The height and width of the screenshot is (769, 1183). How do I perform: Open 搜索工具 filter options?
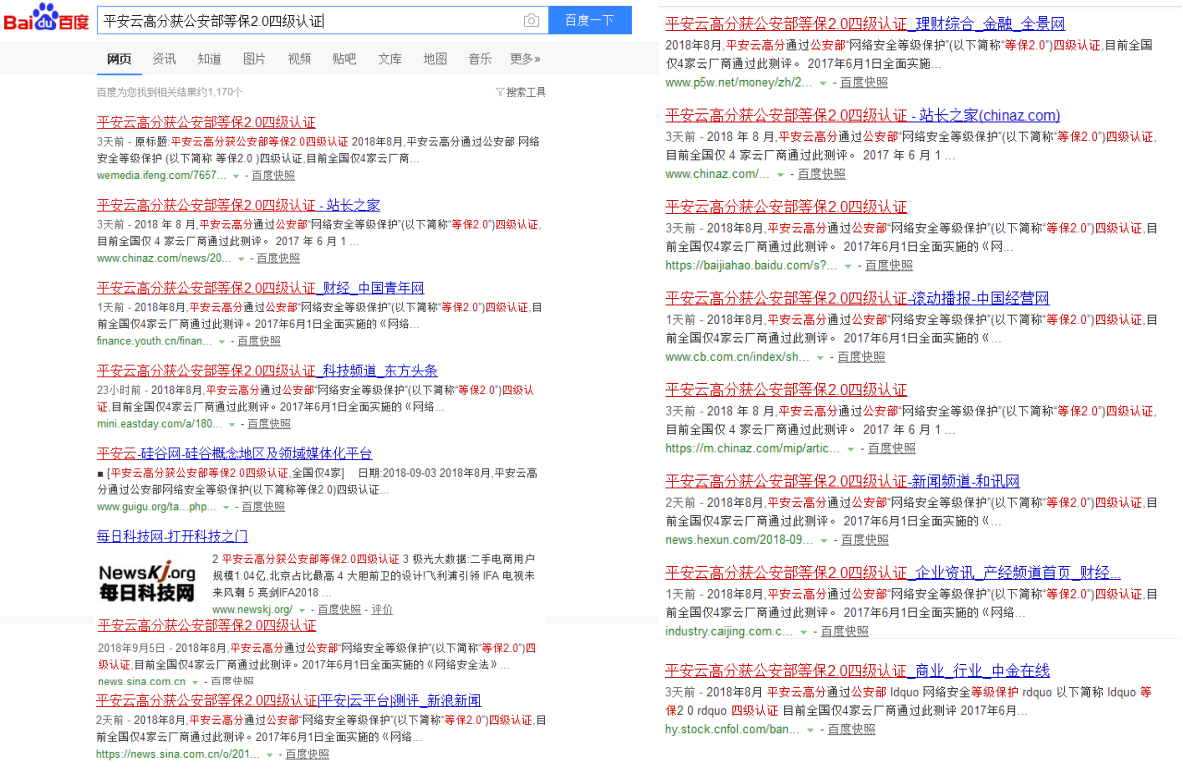coord(521,92)
